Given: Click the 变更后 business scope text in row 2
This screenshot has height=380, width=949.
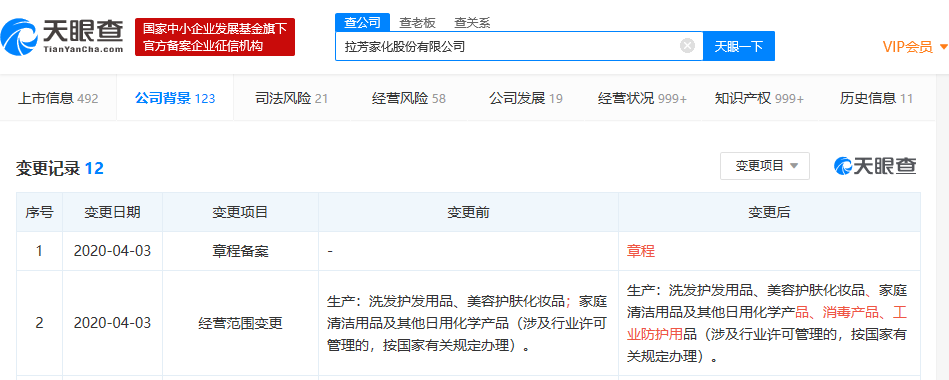Looking at the screenshot, I should point(767,324).
